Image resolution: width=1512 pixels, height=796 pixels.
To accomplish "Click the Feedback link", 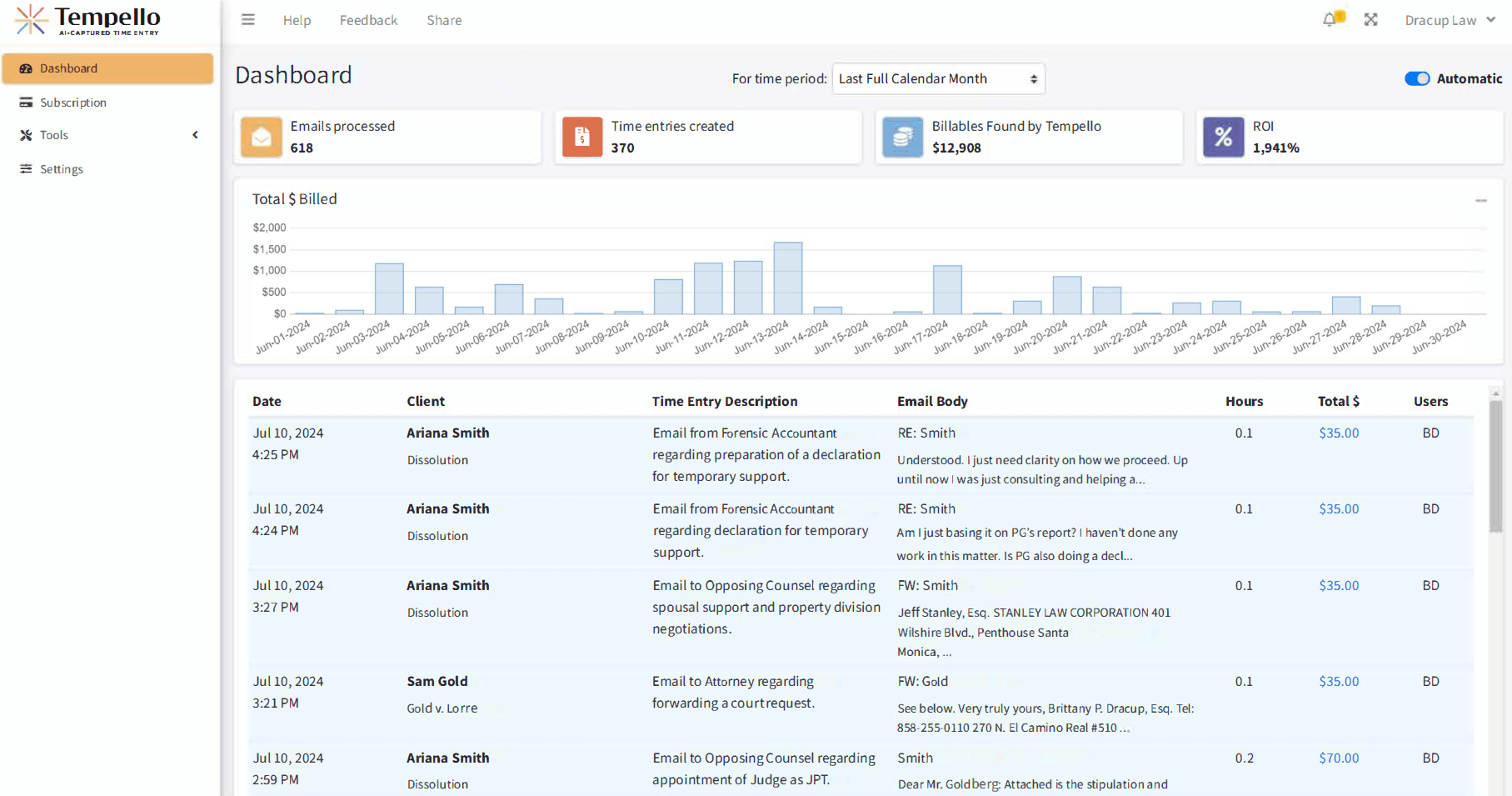I will tap(368, 20).
